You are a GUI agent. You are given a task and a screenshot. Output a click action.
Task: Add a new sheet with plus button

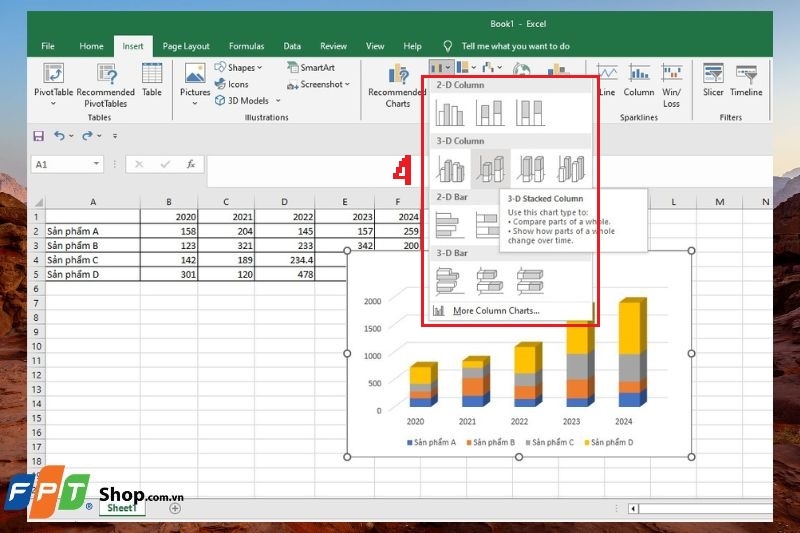pyautogui.click(x=175, y=508)
